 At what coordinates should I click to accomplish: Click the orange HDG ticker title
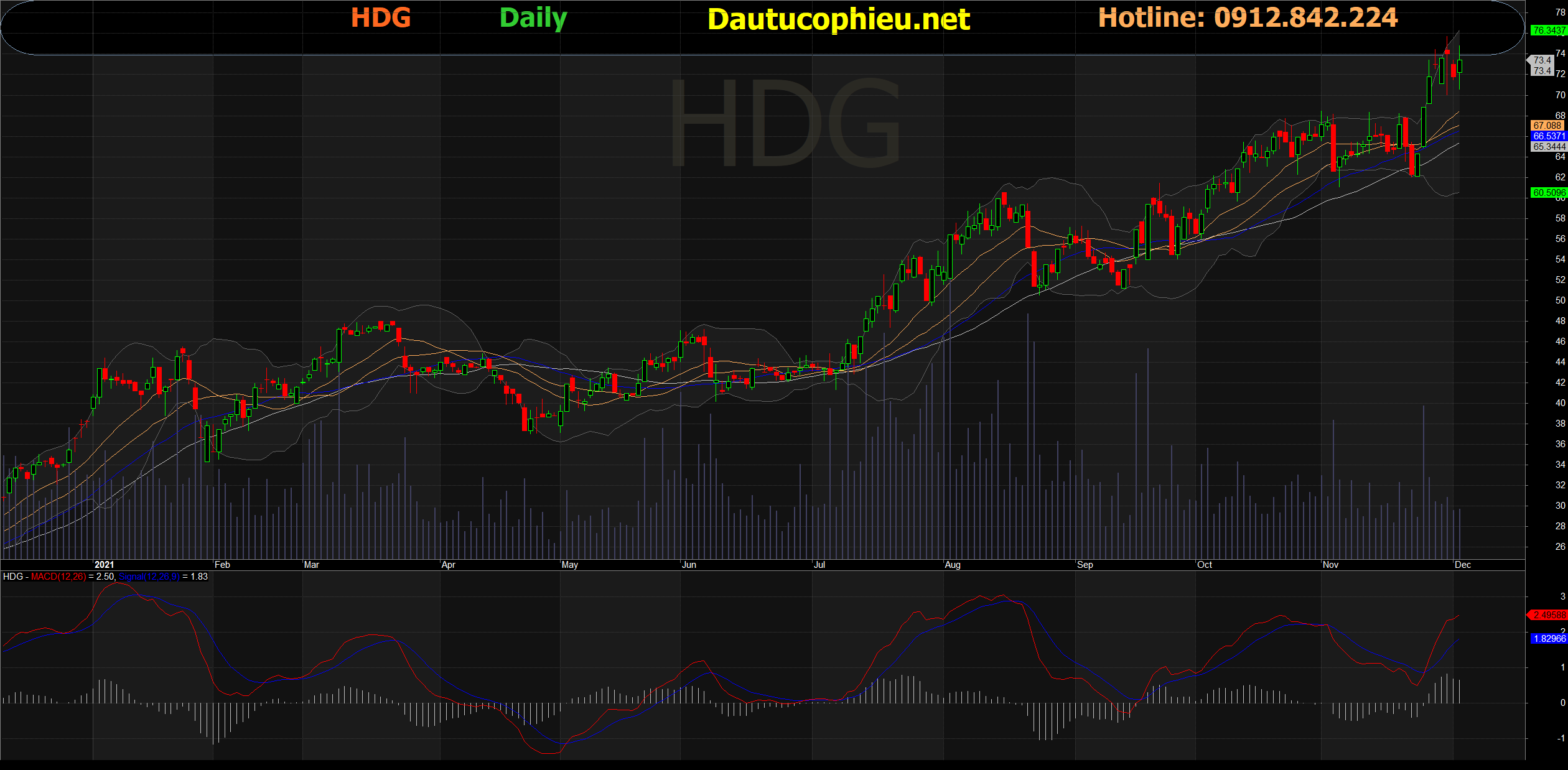point(381,18)
